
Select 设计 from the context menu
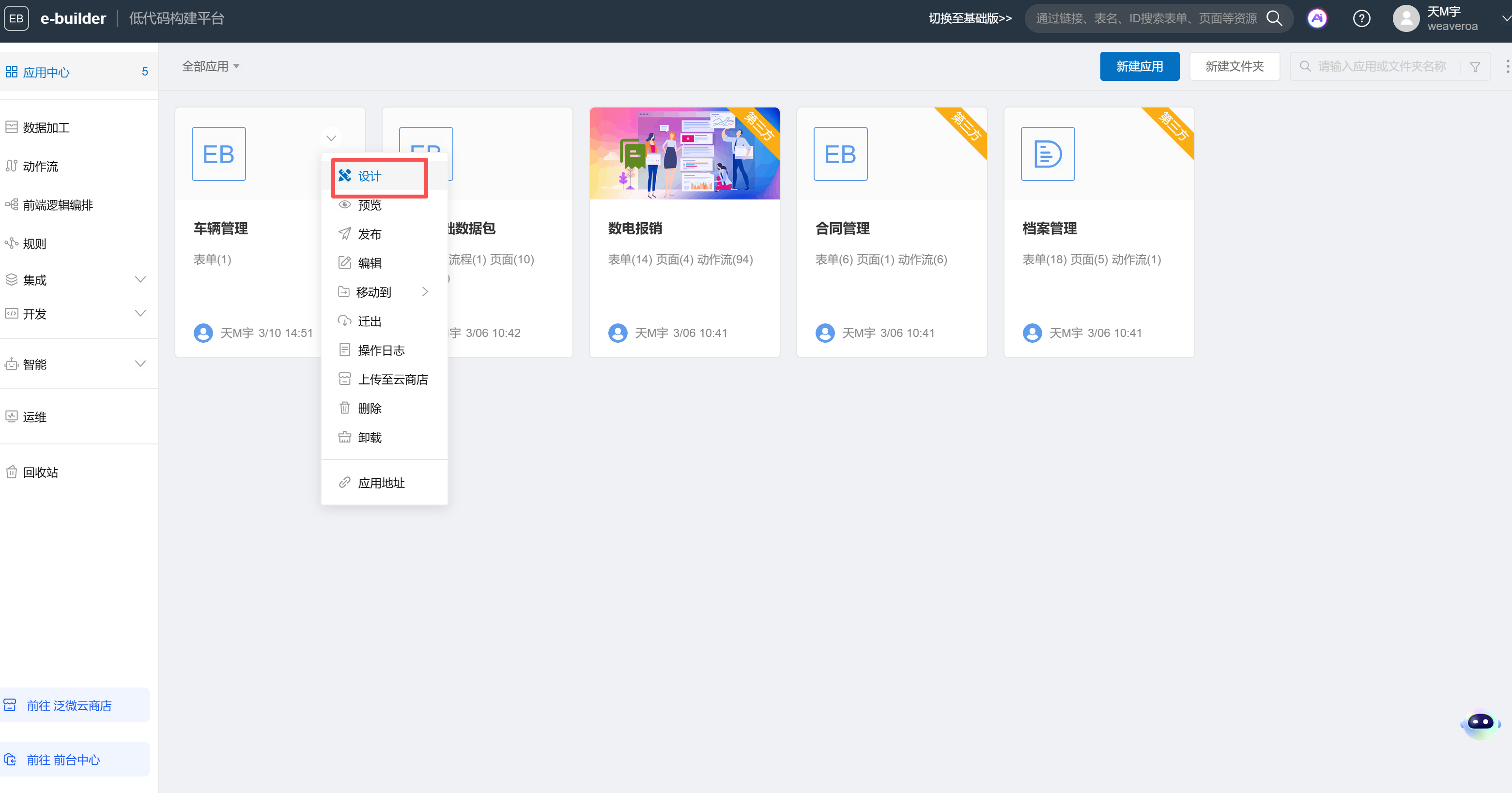370,176
